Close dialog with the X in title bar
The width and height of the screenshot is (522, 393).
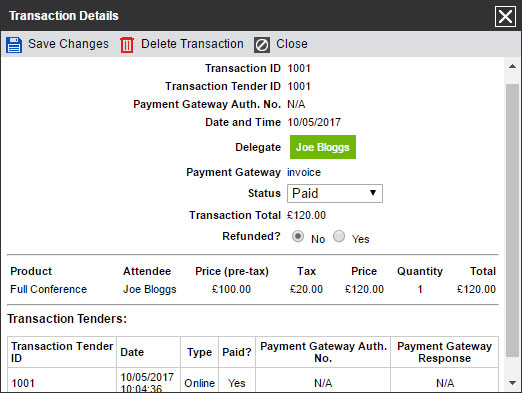pos(505,16)
